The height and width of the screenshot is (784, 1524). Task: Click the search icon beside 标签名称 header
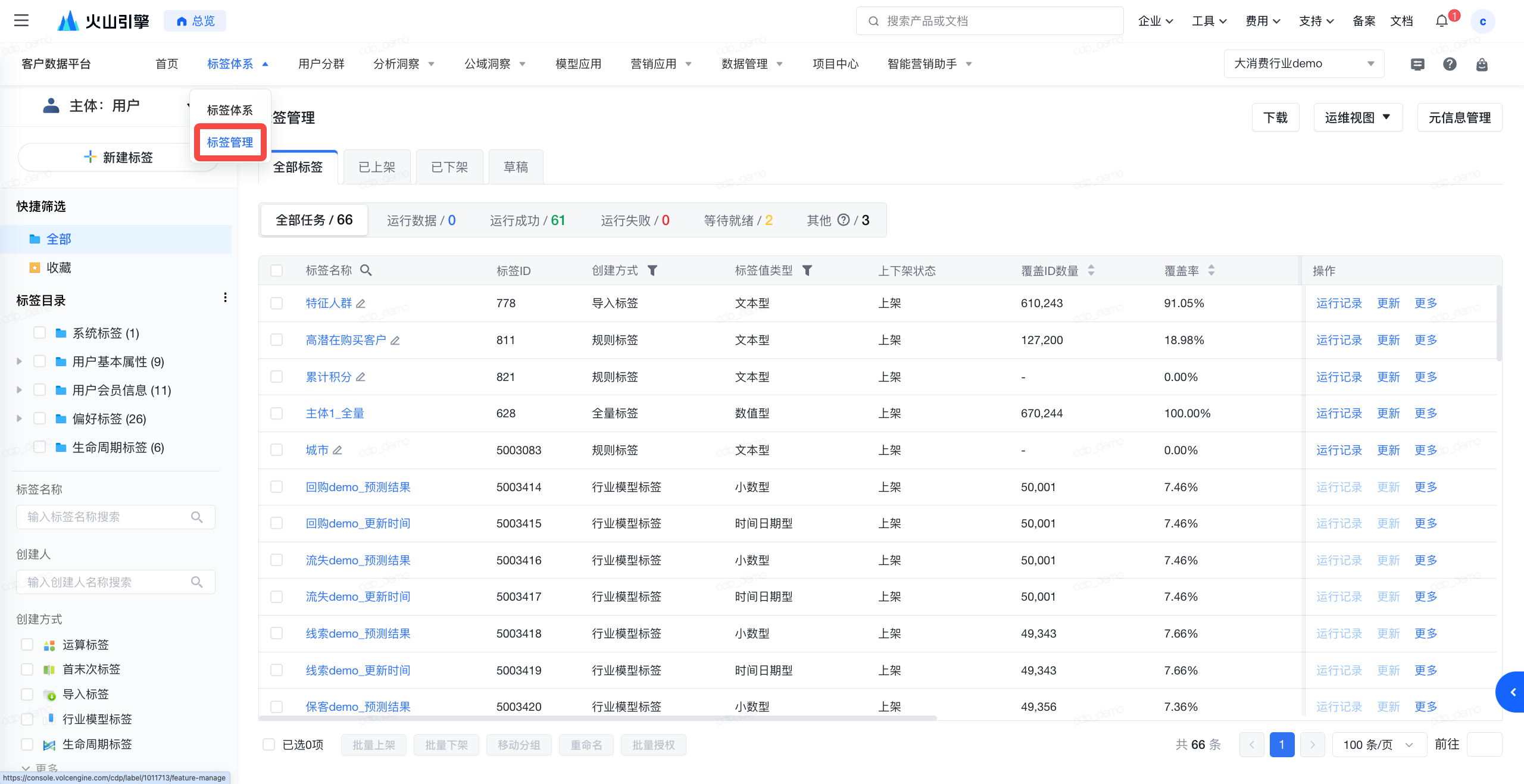point(366,270)
